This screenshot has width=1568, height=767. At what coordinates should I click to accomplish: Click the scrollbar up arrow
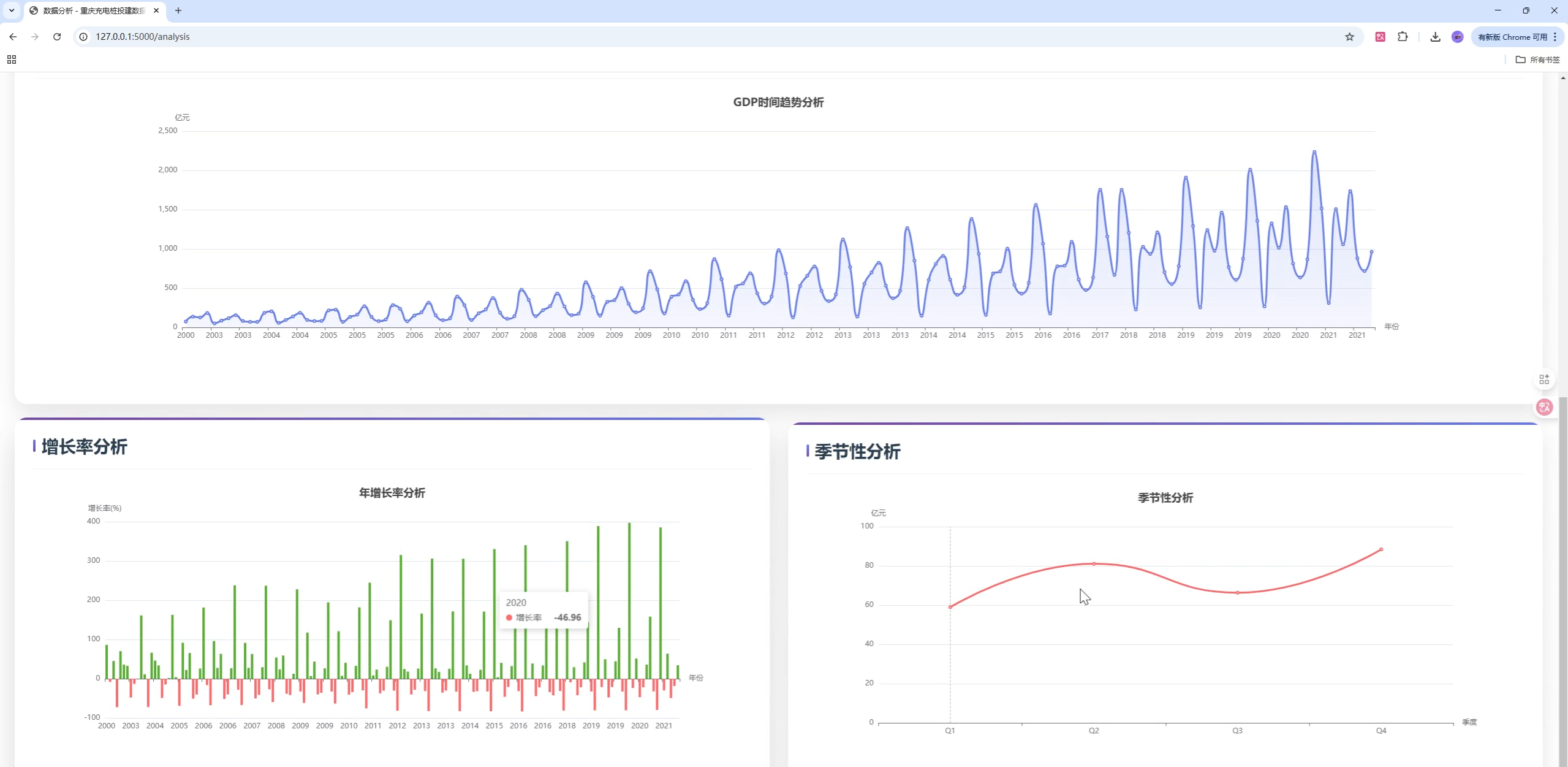(1563, 78)
